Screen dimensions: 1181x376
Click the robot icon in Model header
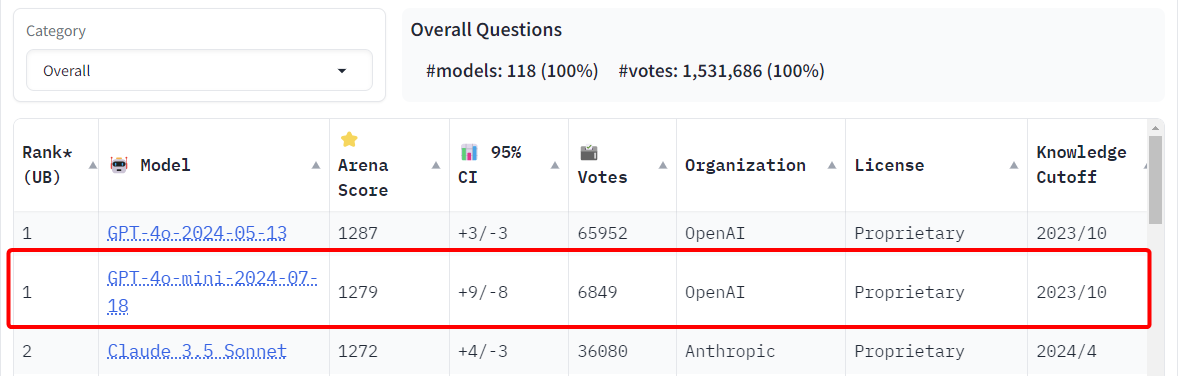click(119, 165)
